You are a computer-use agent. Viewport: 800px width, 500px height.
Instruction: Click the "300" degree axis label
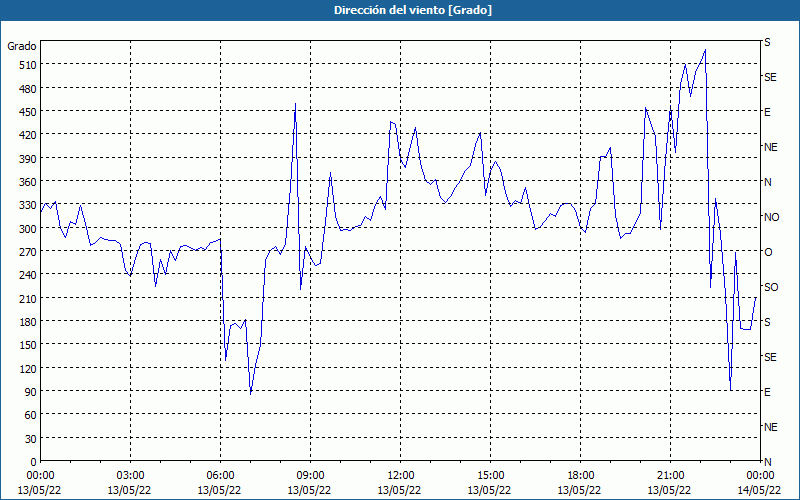29,229
